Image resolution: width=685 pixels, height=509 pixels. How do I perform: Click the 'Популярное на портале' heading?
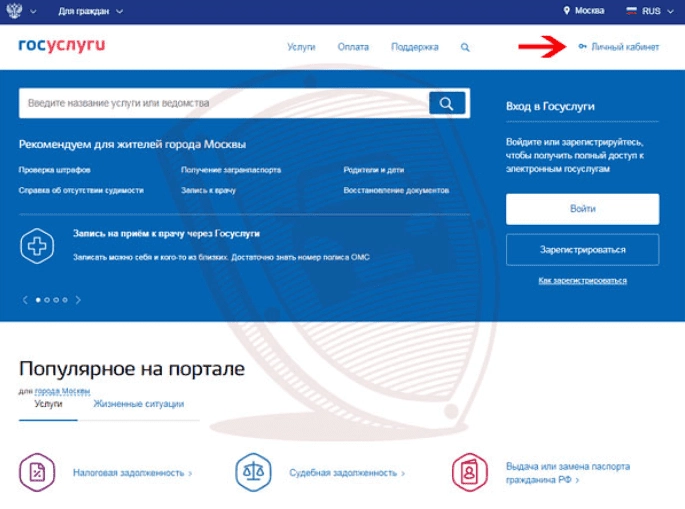click(132, 369)
